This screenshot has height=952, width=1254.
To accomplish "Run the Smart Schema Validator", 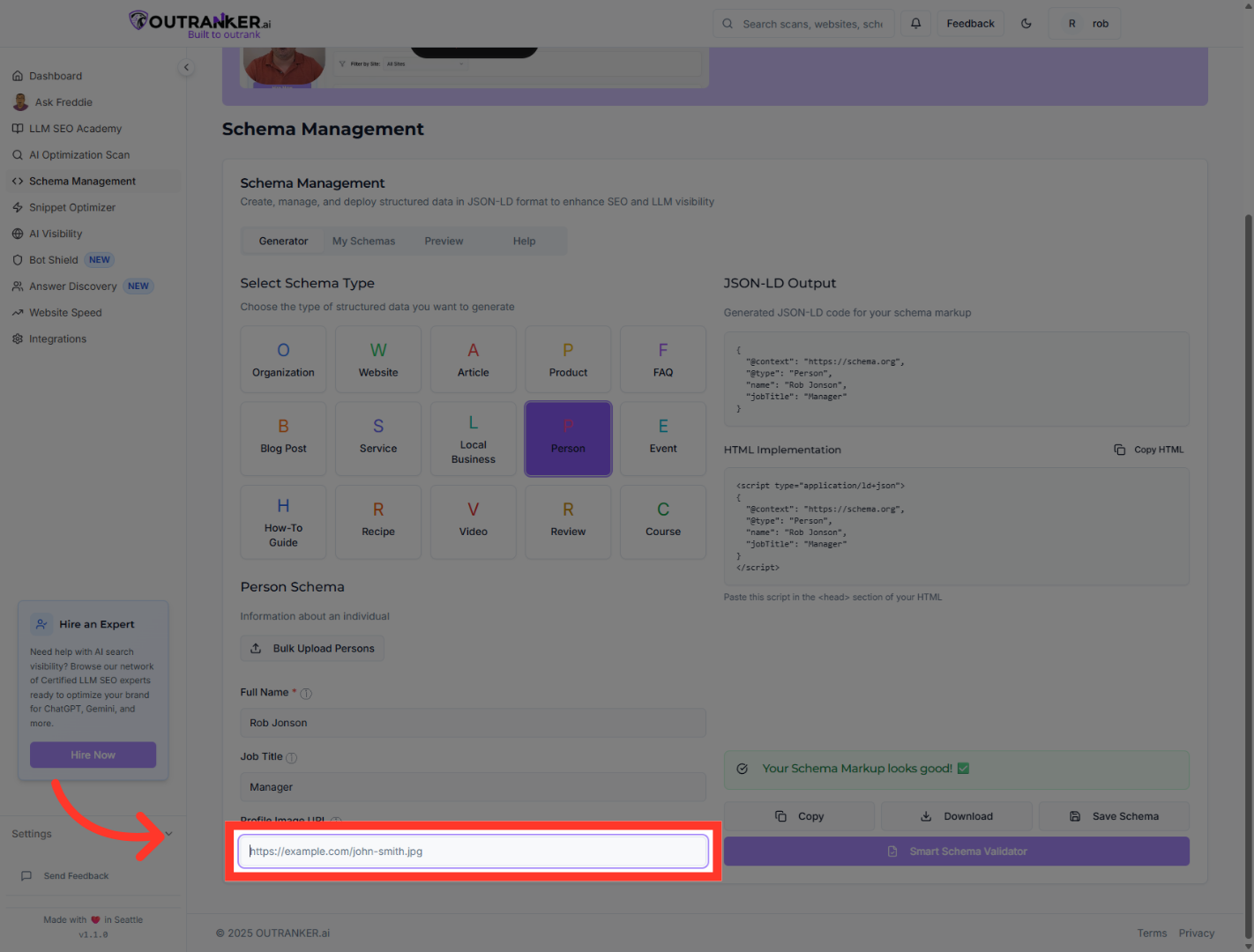I will pos(956,852).
